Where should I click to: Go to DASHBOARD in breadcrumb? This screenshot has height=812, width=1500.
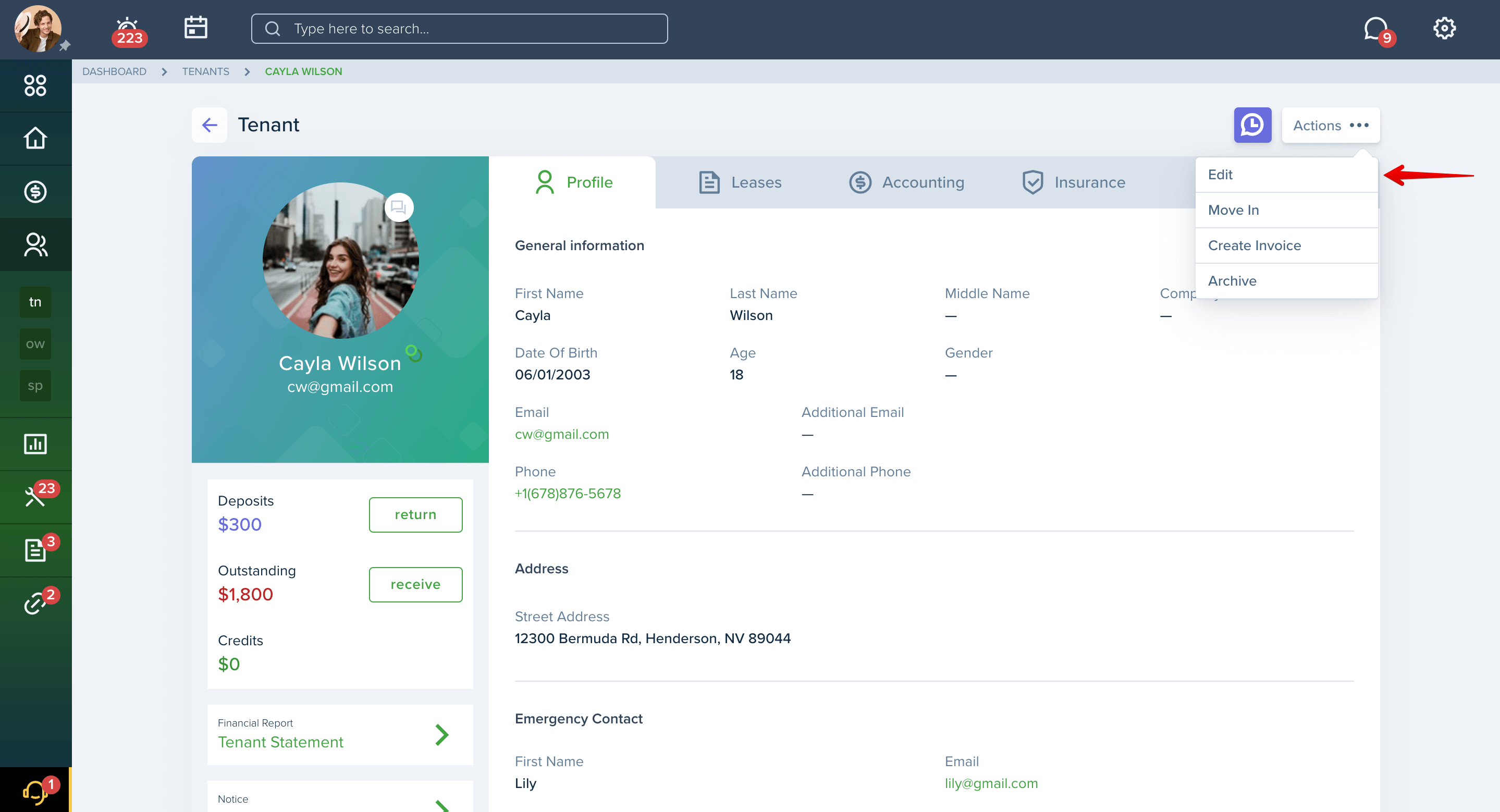tap(114, 71)
